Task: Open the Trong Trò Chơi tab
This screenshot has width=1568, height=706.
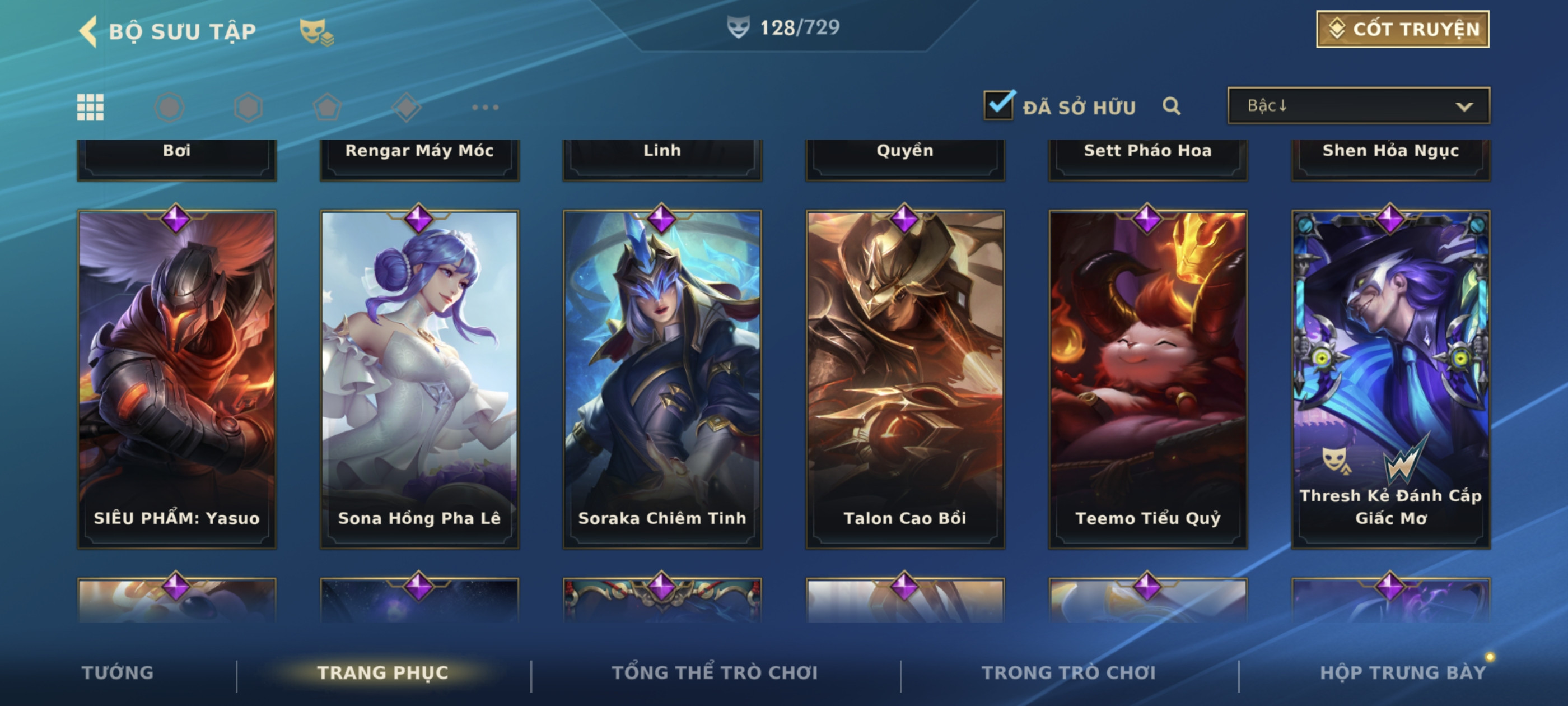Action: click(x=1068, y=672)
